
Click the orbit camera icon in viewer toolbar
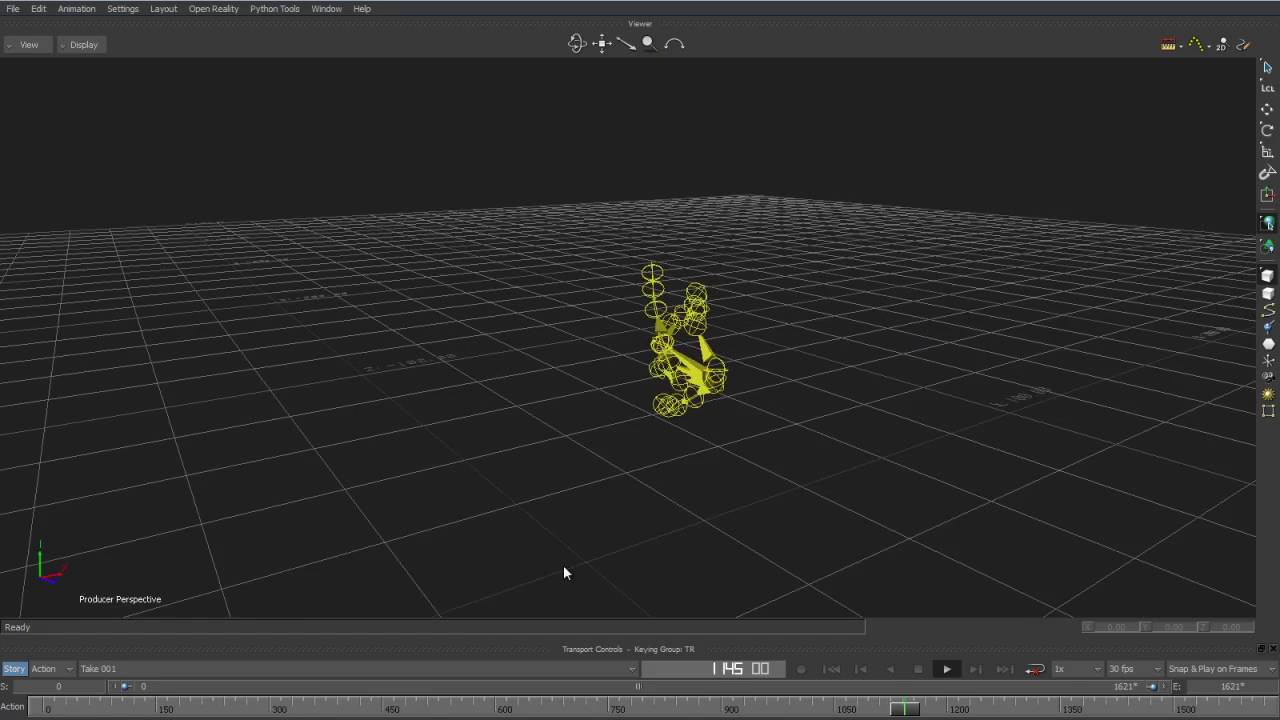coord(576,43)
